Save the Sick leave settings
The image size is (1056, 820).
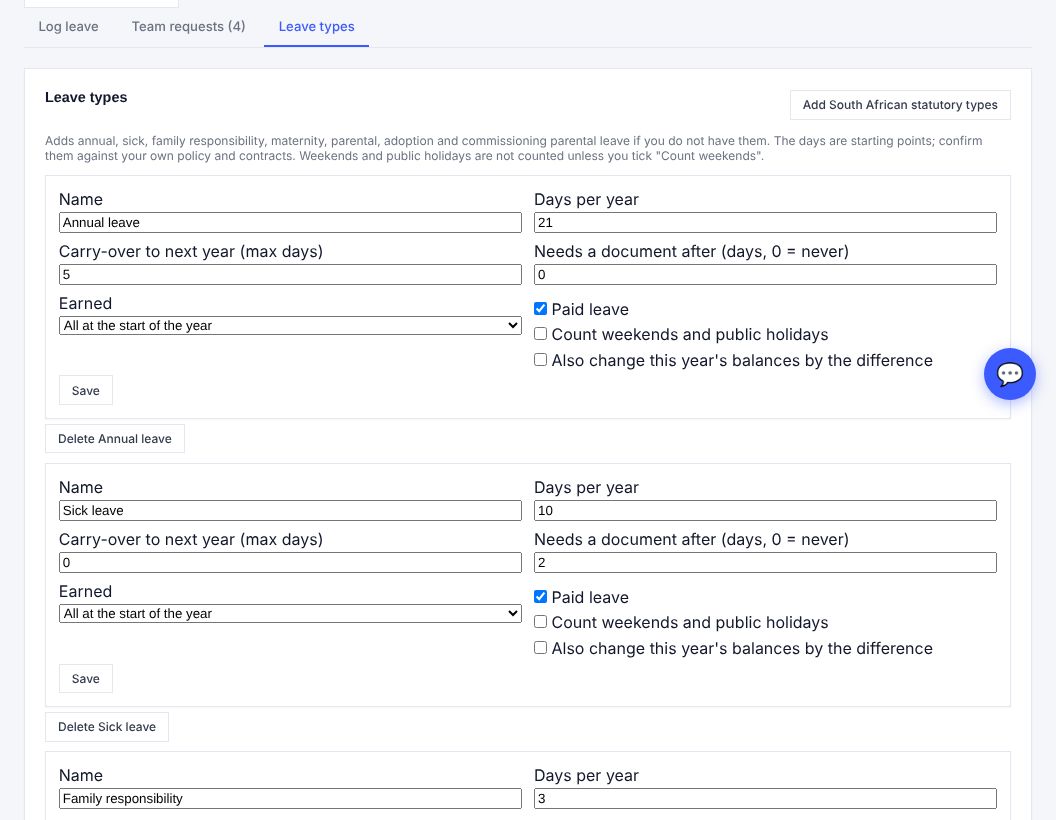(x=86, y=679)
